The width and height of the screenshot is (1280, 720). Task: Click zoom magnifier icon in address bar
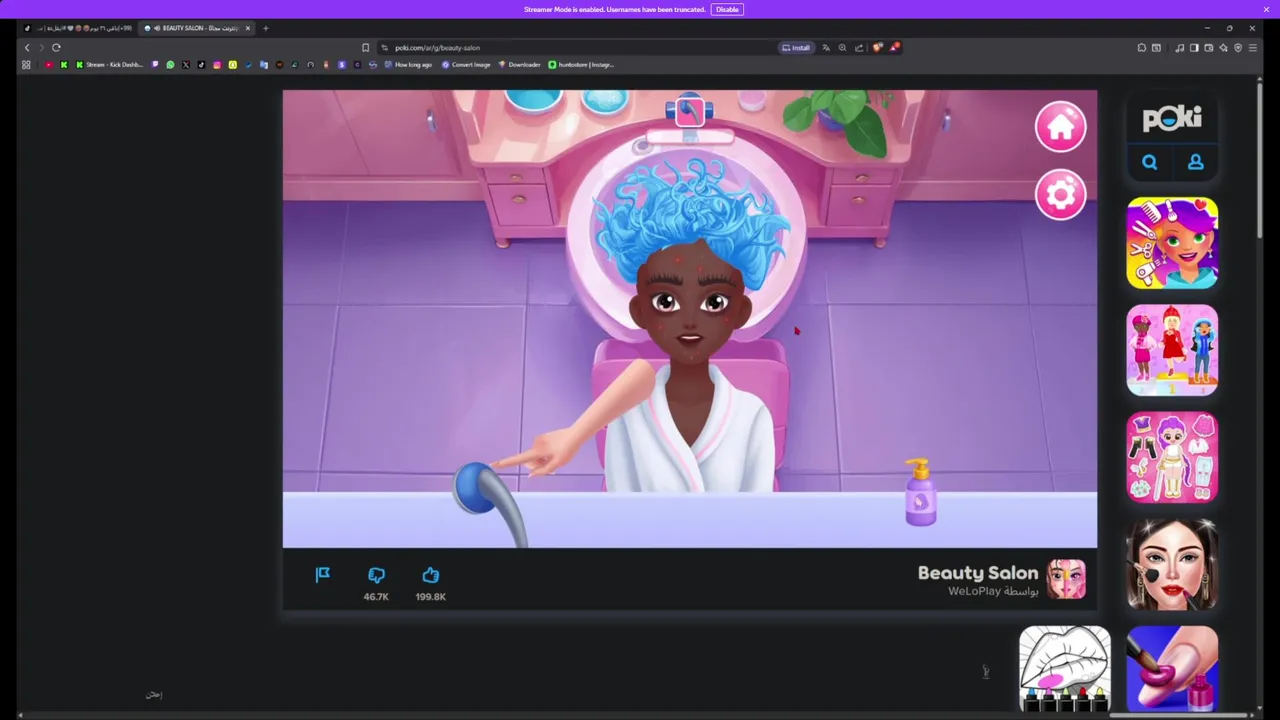tap(842, 47)
